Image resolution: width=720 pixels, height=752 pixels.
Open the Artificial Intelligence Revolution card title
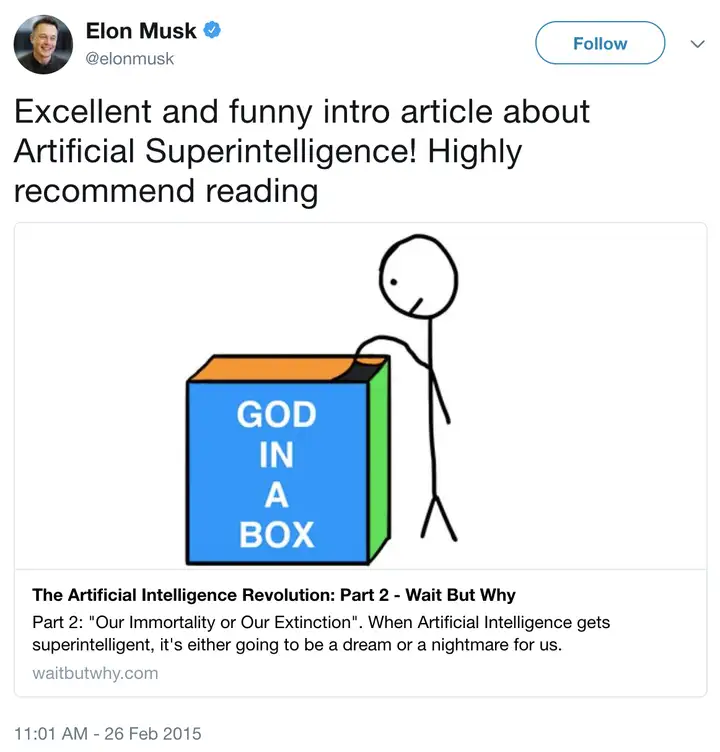(274, 595)
